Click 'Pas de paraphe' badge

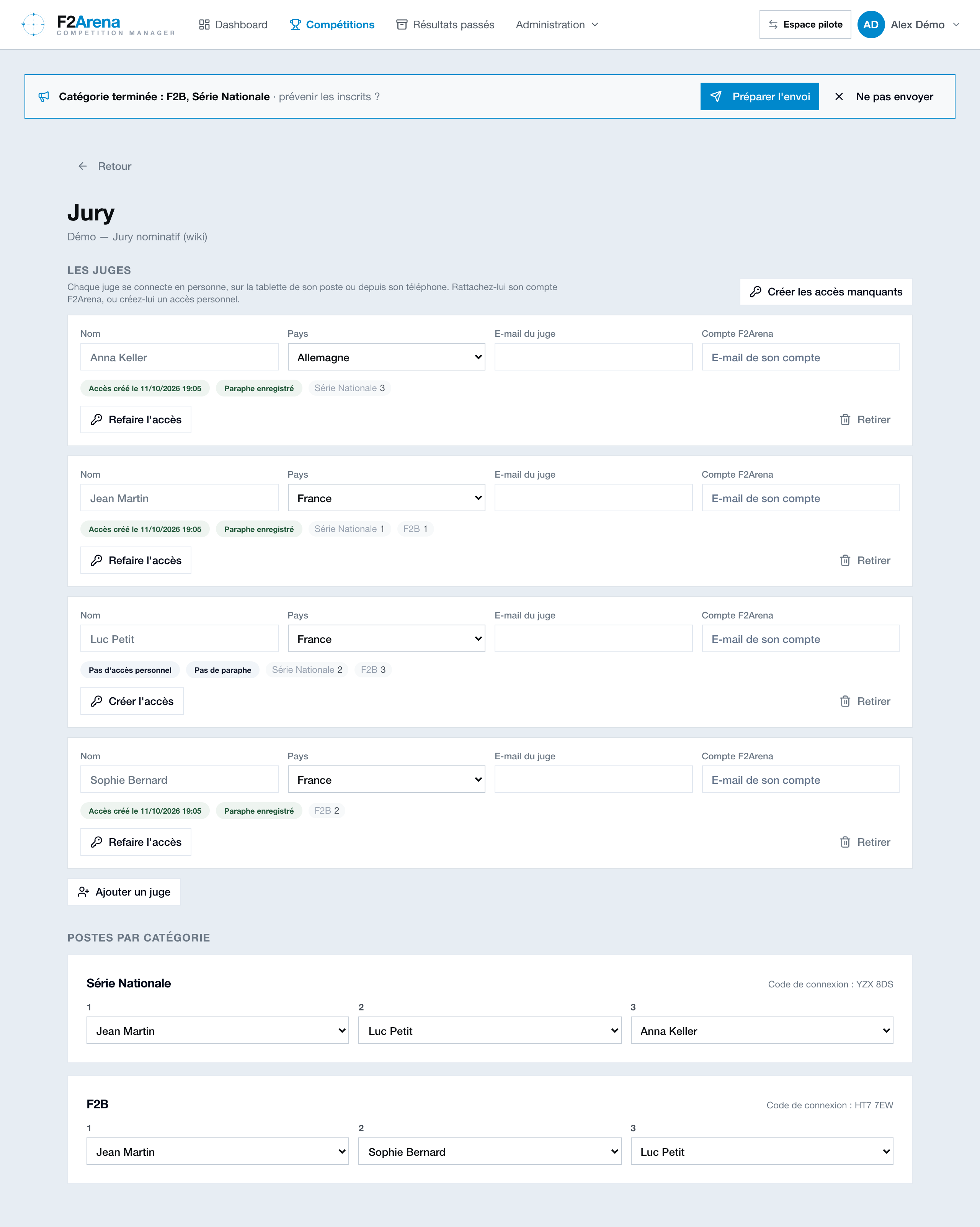222,670
